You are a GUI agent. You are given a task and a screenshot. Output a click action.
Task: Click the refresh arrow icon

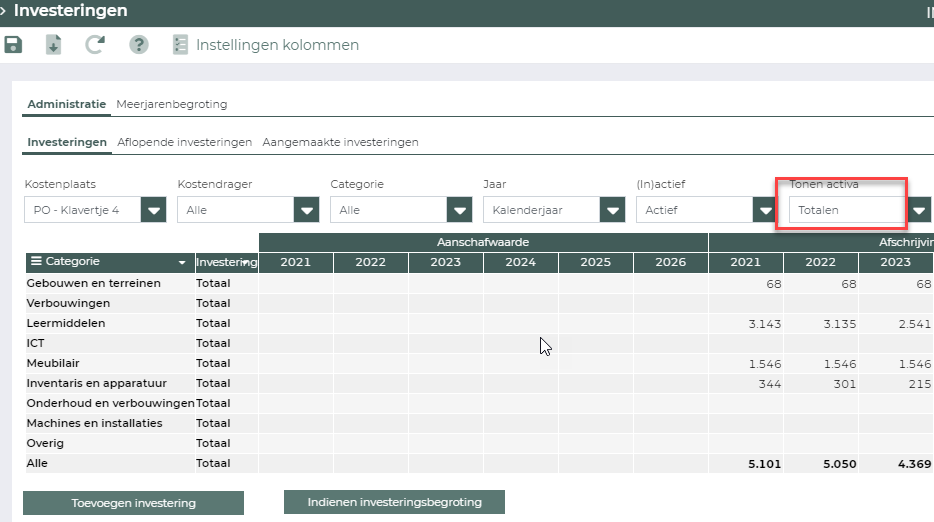pyautogui.click(x=95, y=45)
